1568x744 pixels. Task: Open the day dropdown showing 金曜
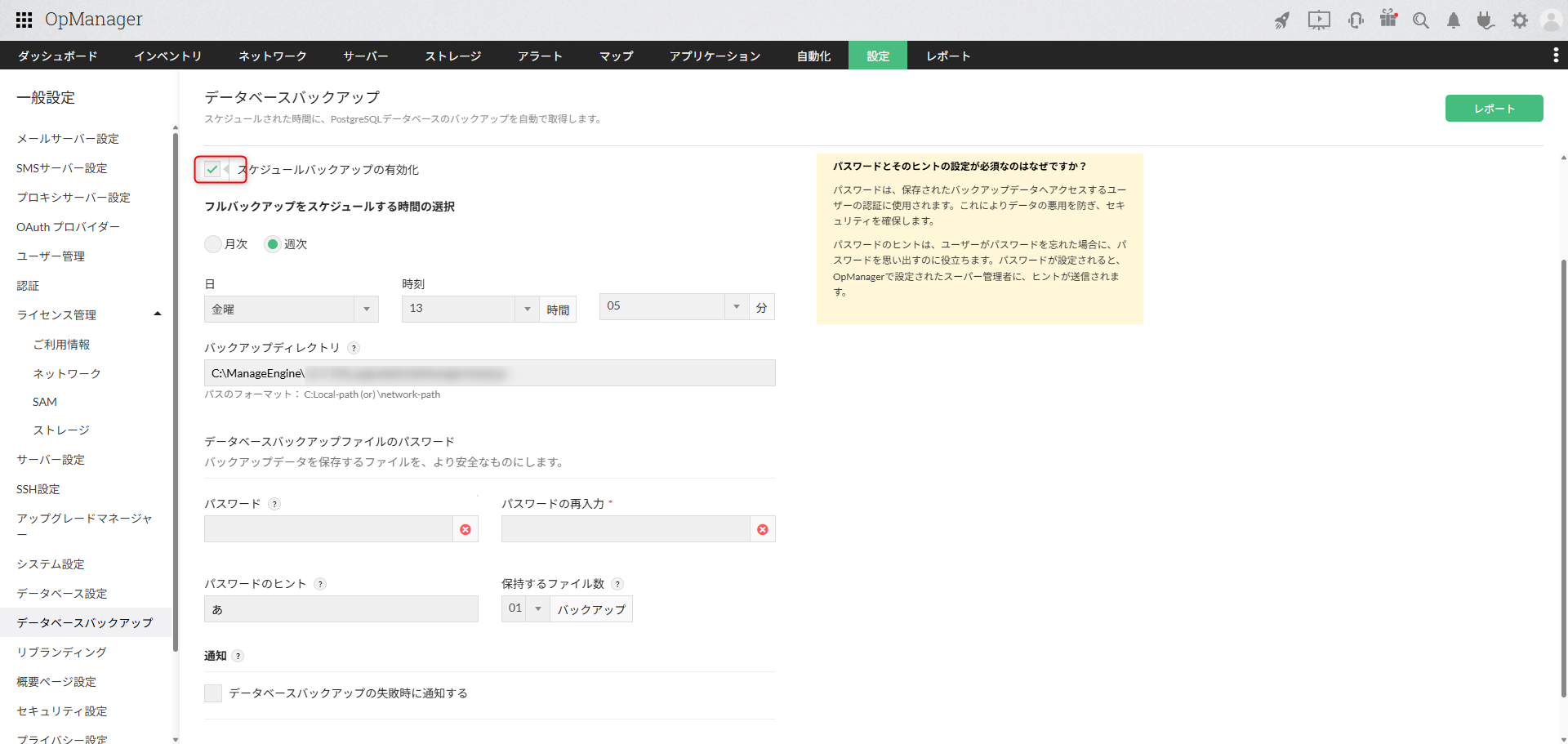[x=290, y=310]
